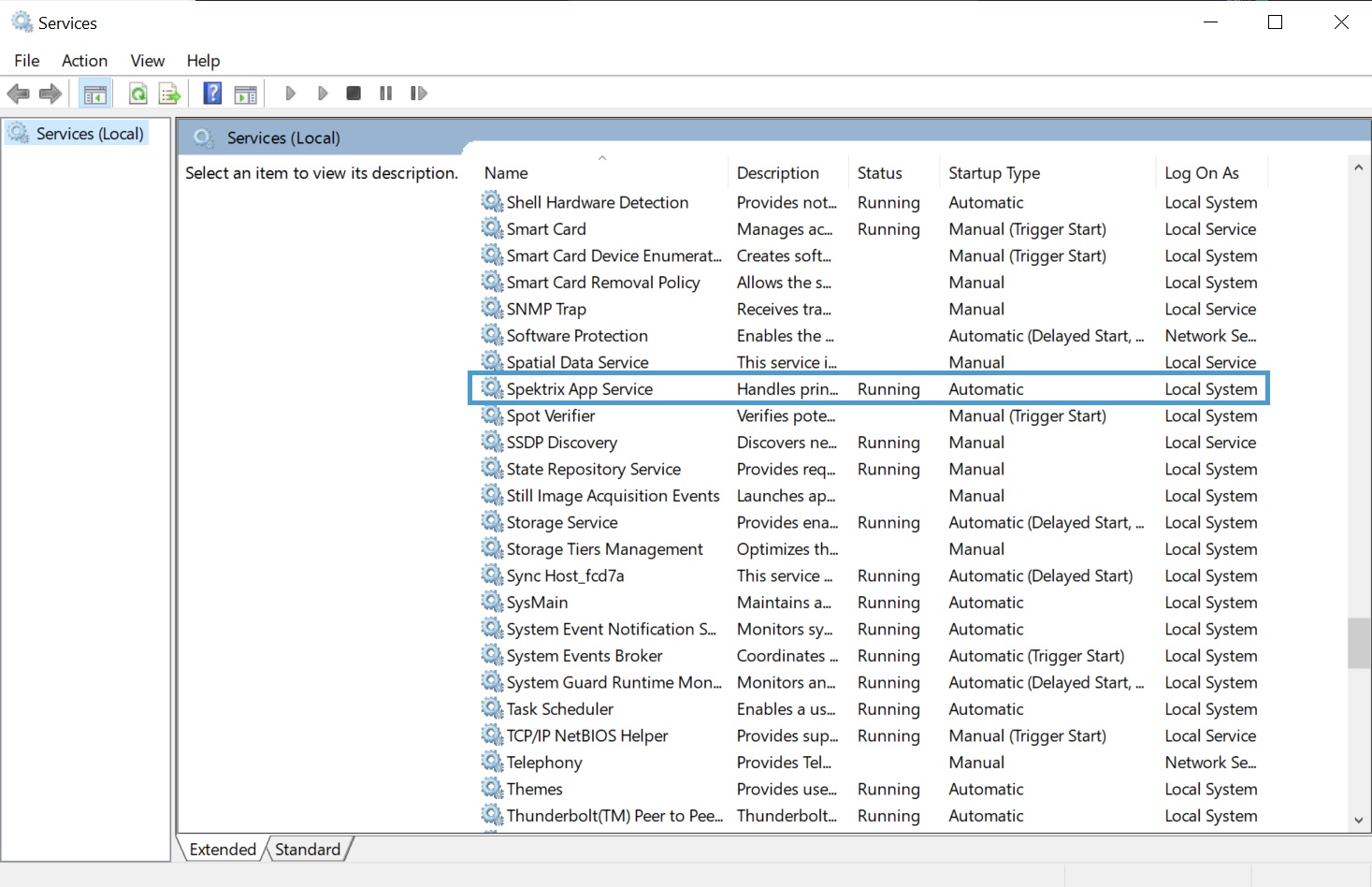Click 'Verifies pote...' description of Spot Verifier

[x=786, y=415]
